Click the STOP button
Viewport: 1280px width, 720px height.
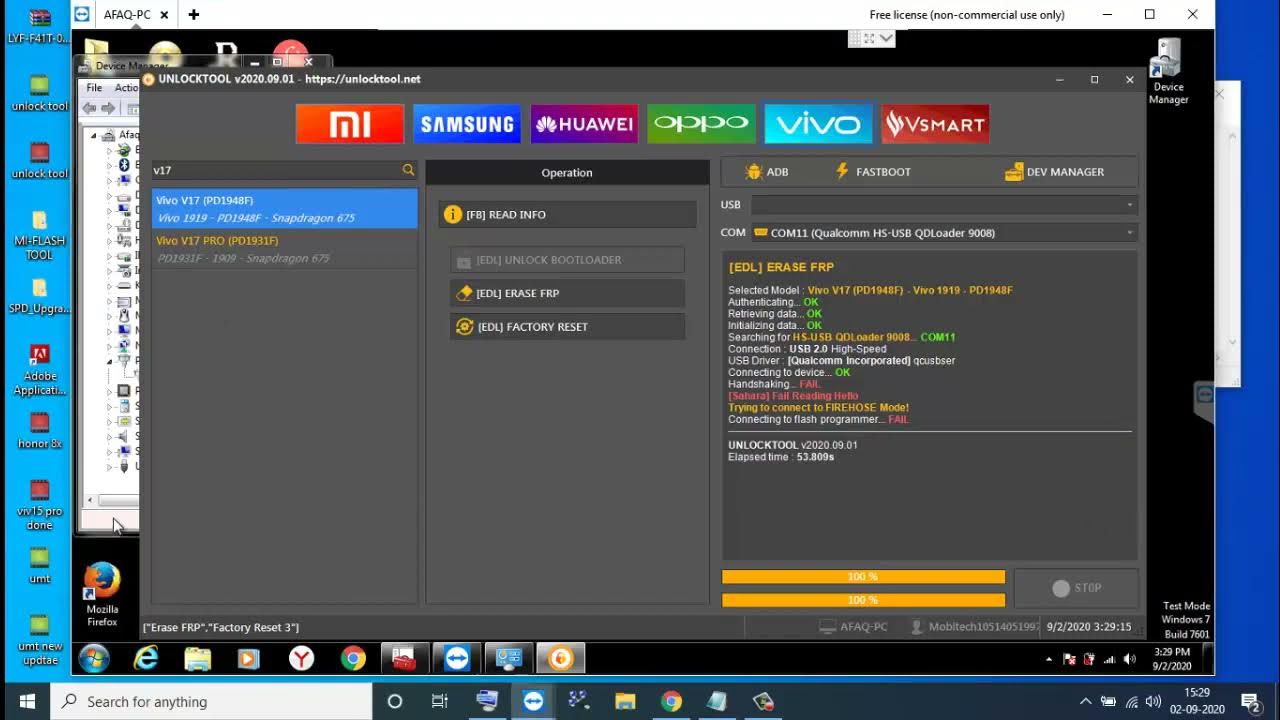[x=1076, y=588]
